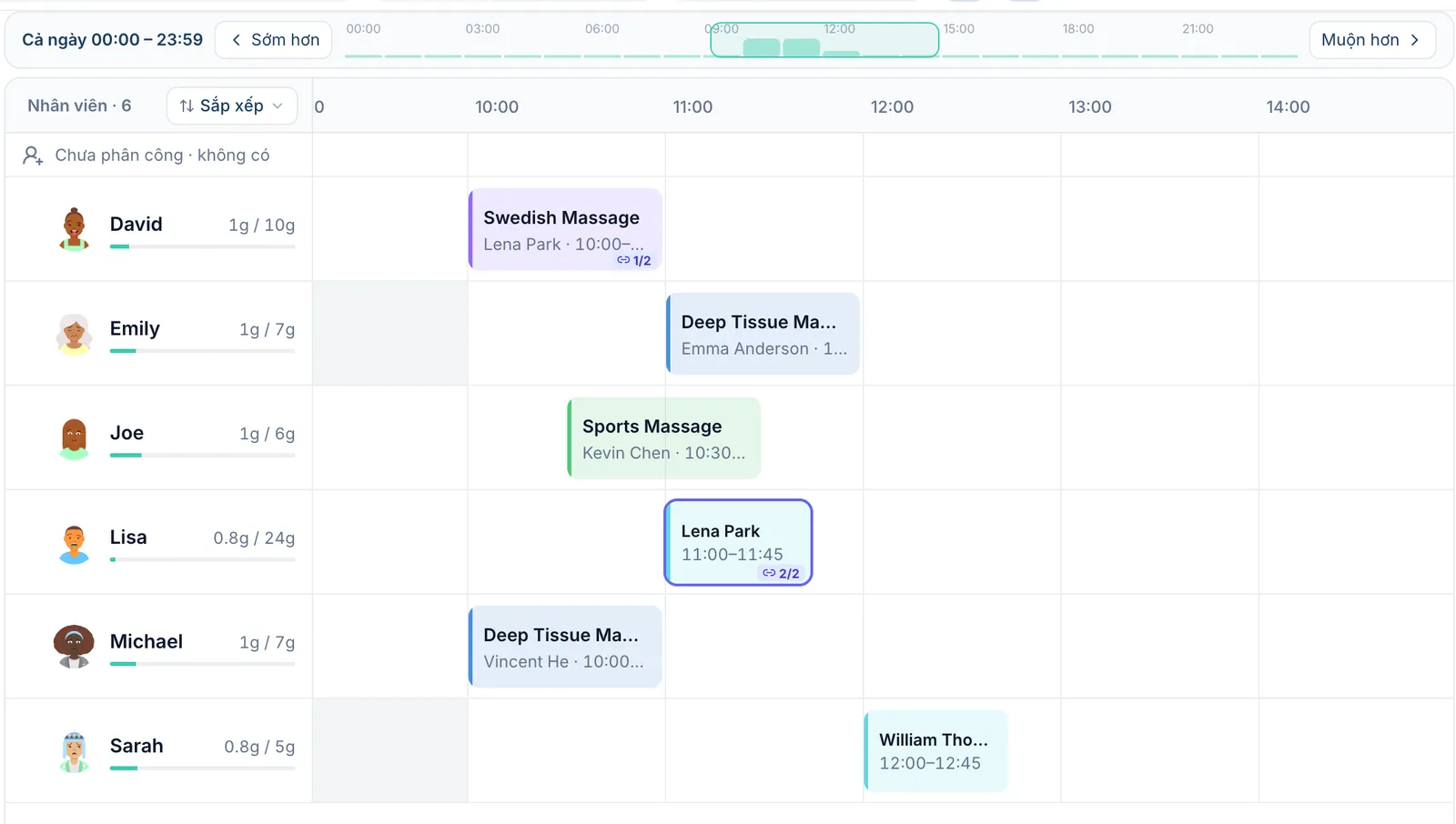Screen dimensions: 1456x824
Task: Open Emma Anderson's Deep Tissue Massage appointment
Action: coord(763,334)
